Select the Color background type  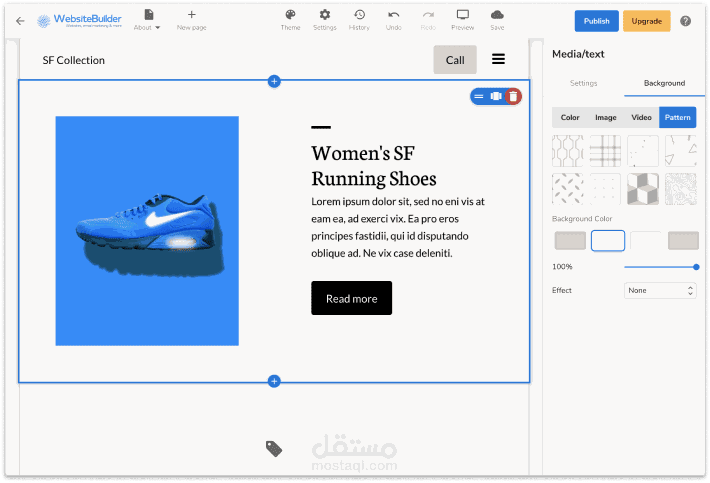[x=570, y=118]
